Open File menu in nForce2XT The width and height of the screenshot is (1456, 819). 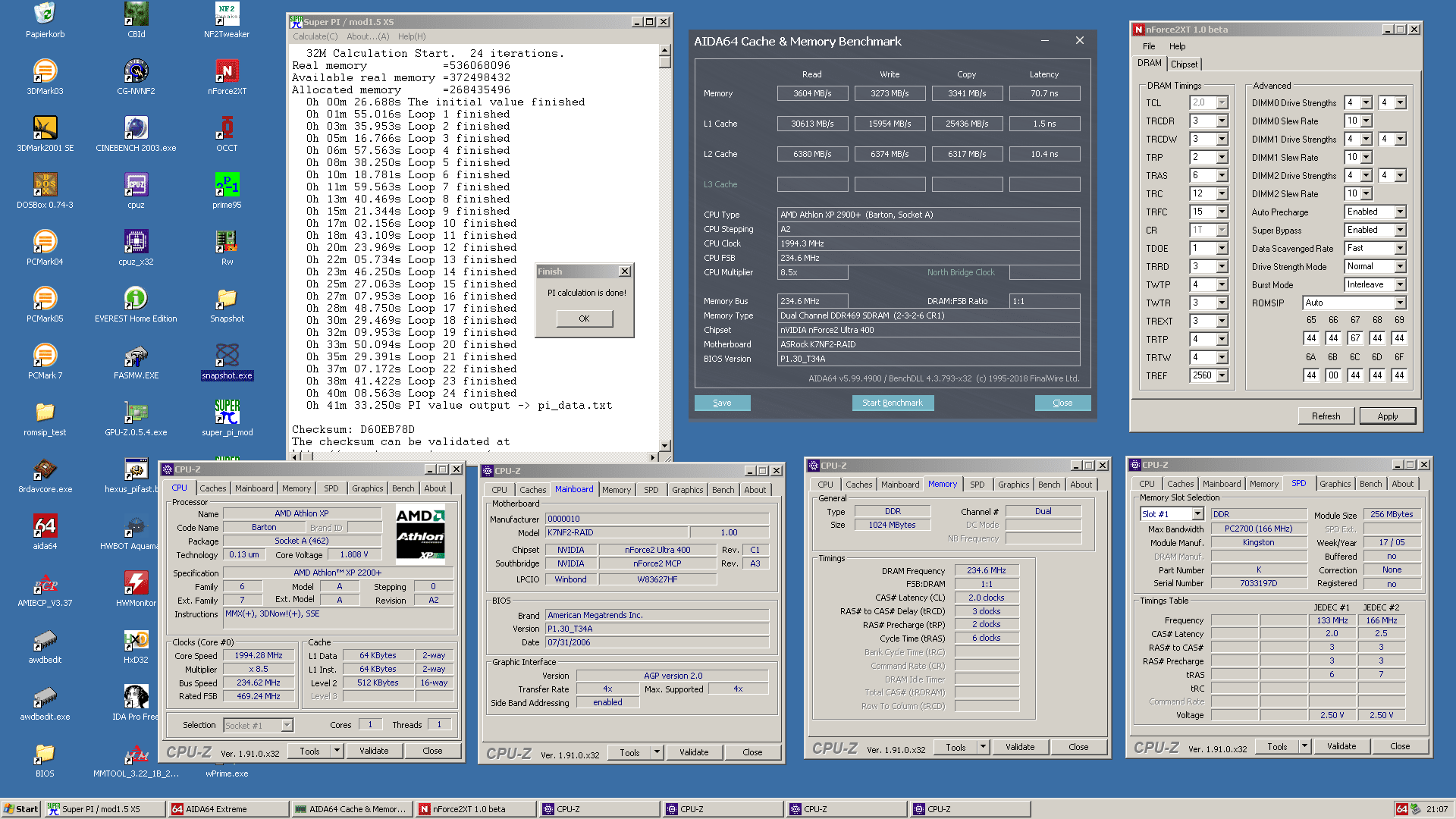1149,46
